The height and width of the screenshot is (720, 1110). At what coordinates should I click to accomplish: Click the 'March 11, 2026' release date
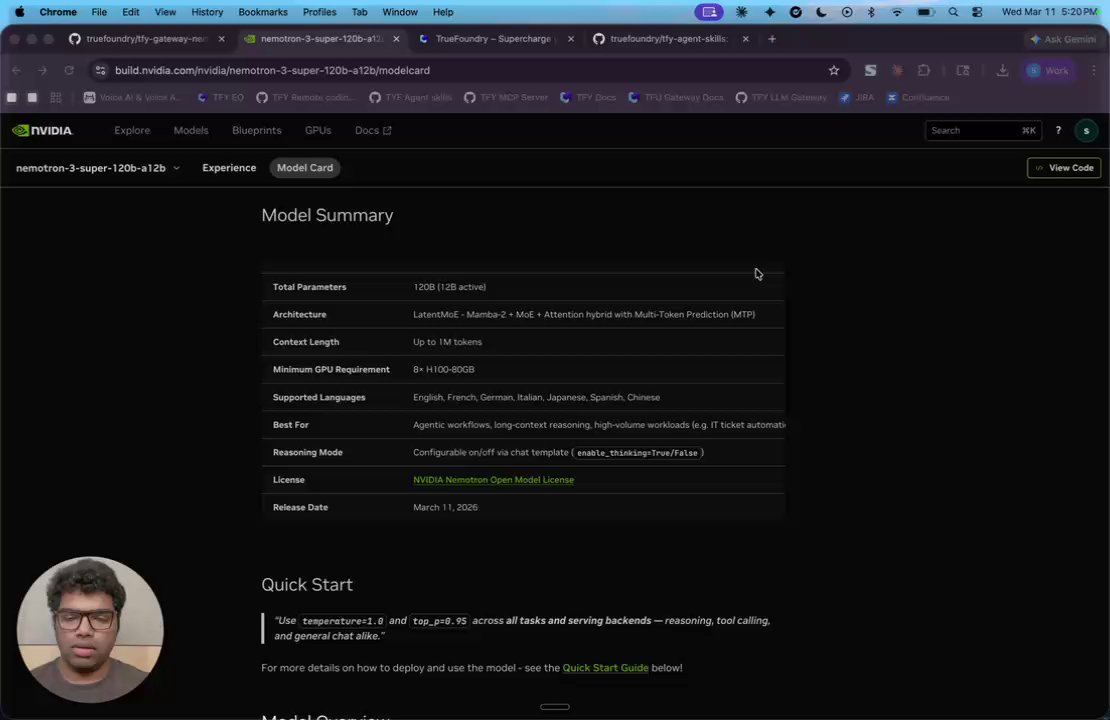point(445,508)
